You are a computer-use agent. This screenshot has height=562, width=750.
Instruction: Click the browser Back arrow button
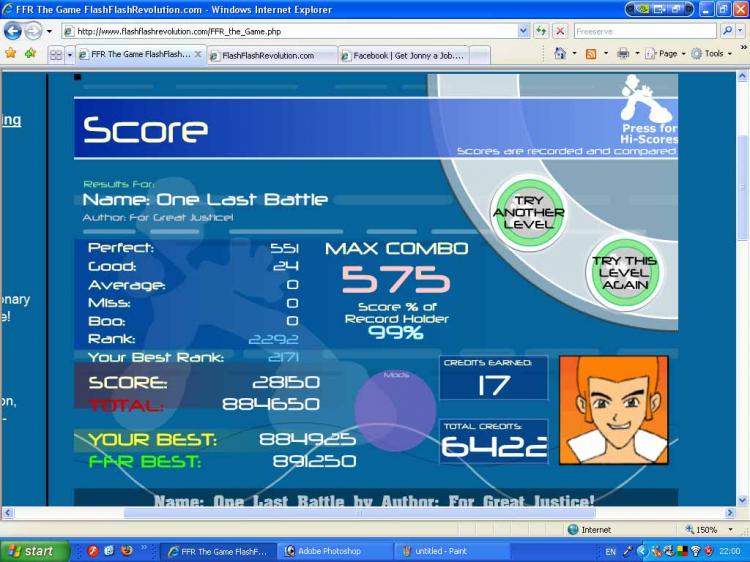pos(13,32)
